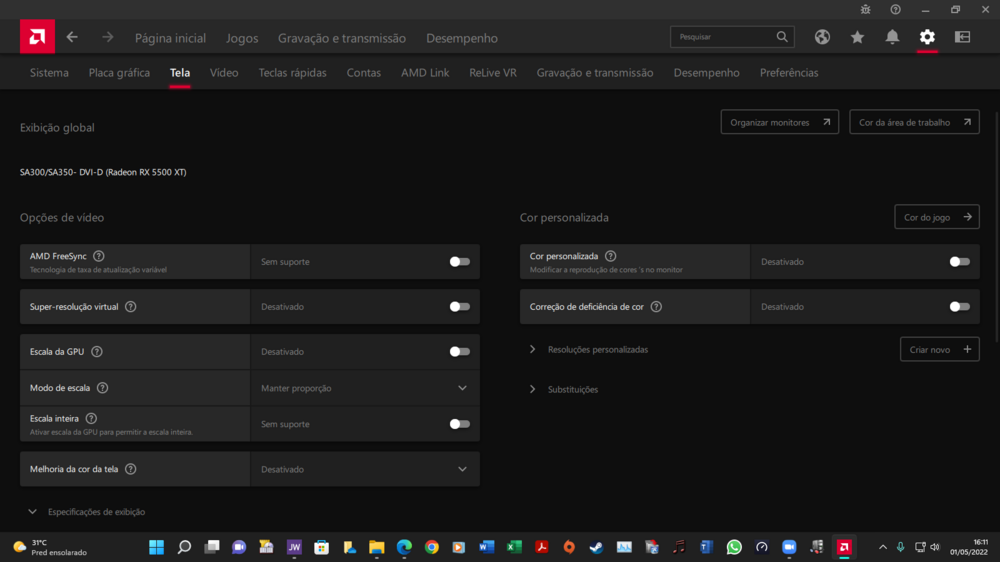Toggle the sidebar panel icon

click(962, 37)
